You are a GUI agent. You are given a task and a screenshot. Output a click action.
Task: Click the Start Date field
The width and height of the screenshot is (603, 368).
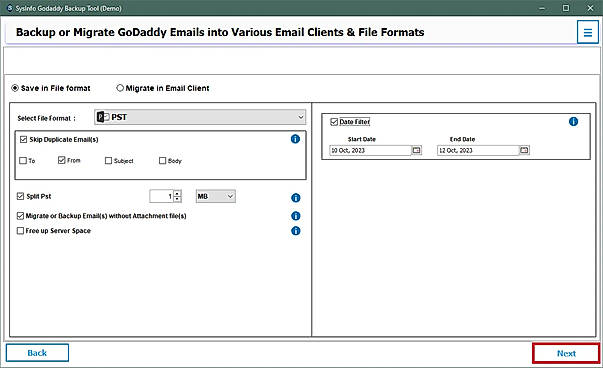(x=370, y=150)
